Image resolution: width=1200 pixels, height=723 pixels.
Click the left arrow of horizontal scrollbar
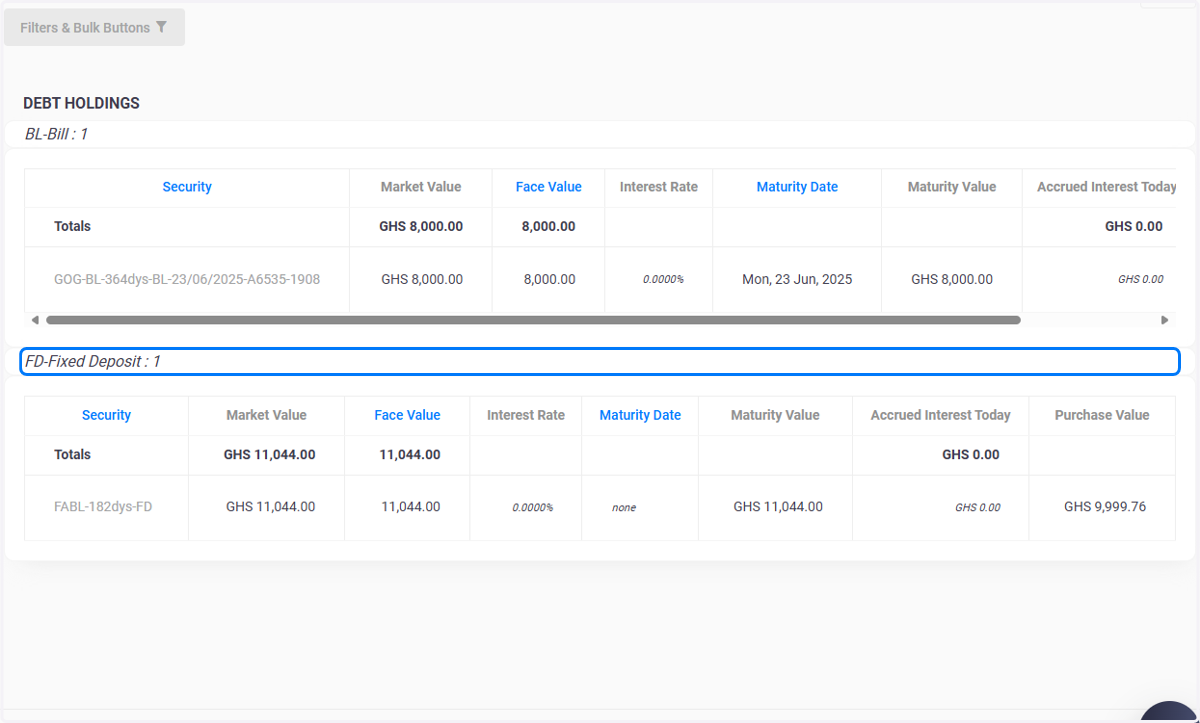click(x=35, y=320)
